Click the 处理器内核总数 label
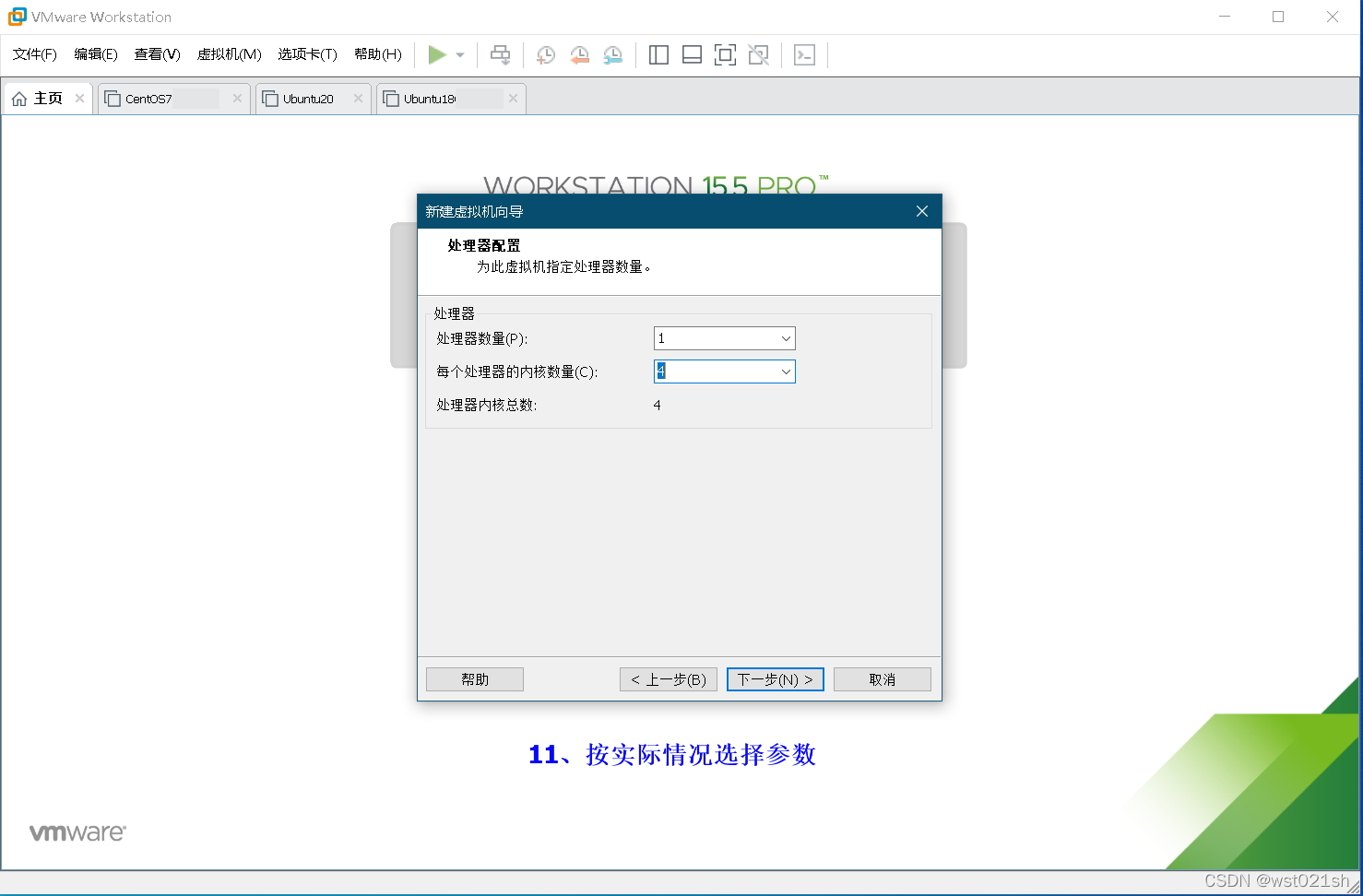Viewport: 1363px width, 896px height. [487, 405]
